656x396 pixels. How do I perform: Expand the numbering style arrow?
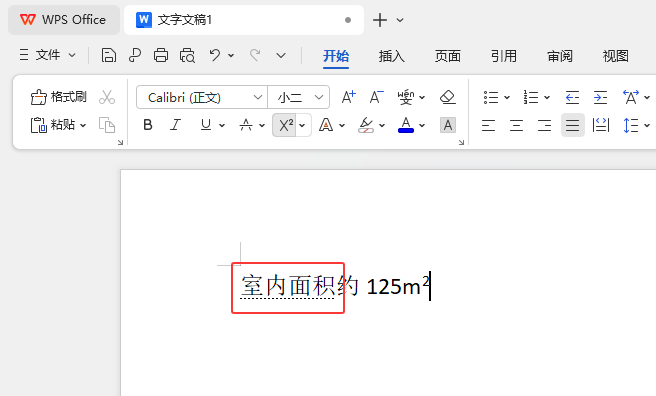(x=547, y=97)
